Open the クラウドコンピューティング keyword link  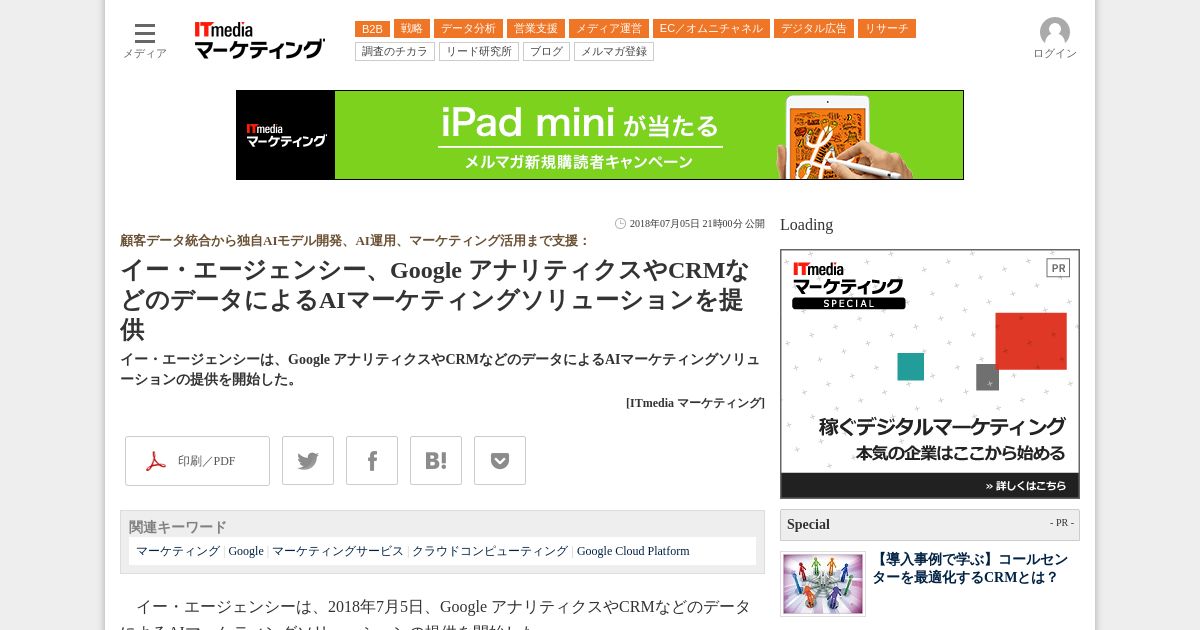coord(490,551)
